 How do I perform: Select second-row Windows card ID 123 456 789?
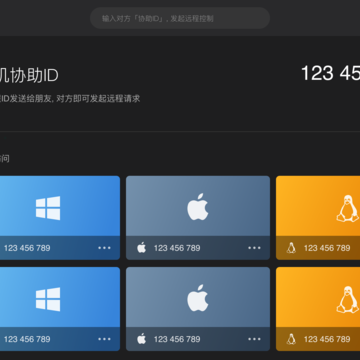click(x=27, y=339)
